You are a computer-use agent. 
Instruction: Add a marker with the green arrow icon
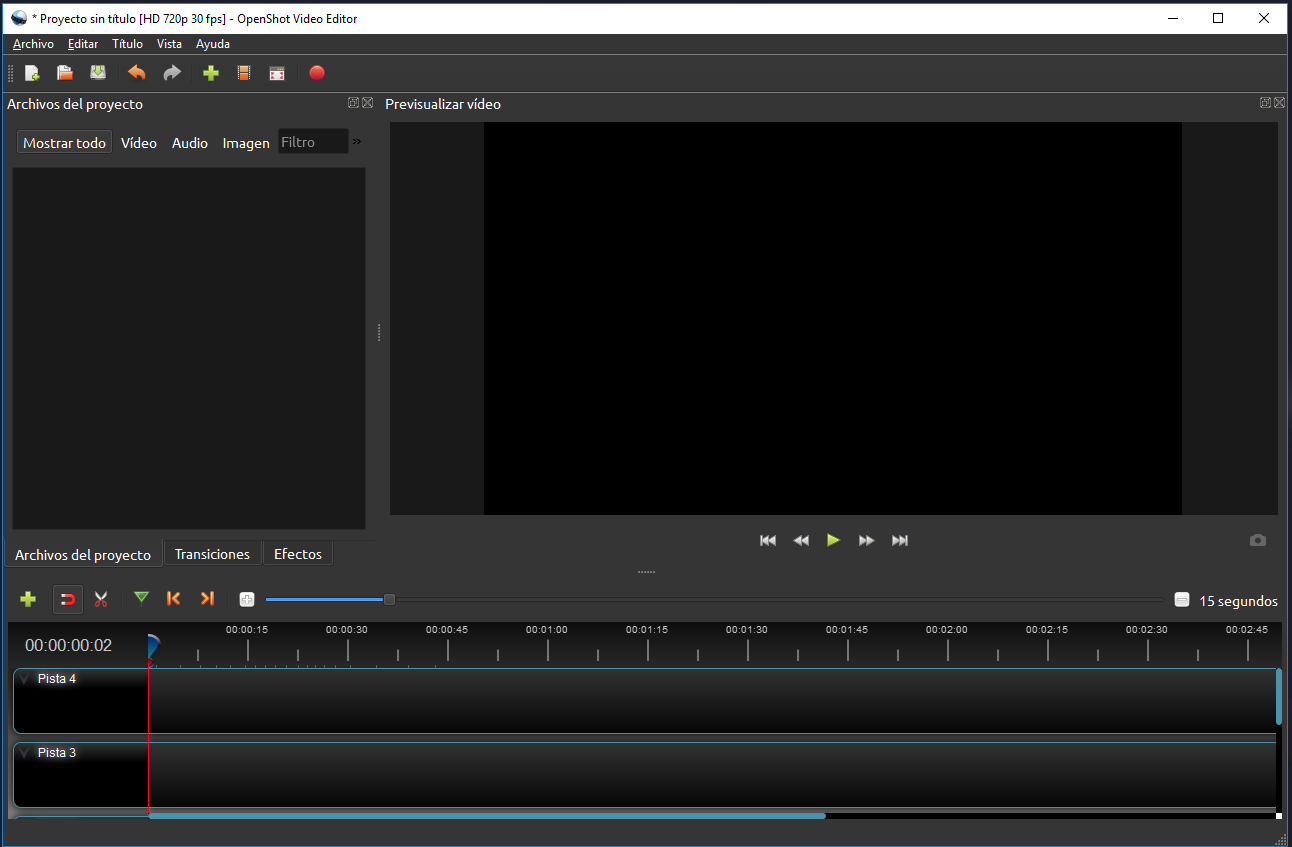pyautogui.click(x=141, y=598)
